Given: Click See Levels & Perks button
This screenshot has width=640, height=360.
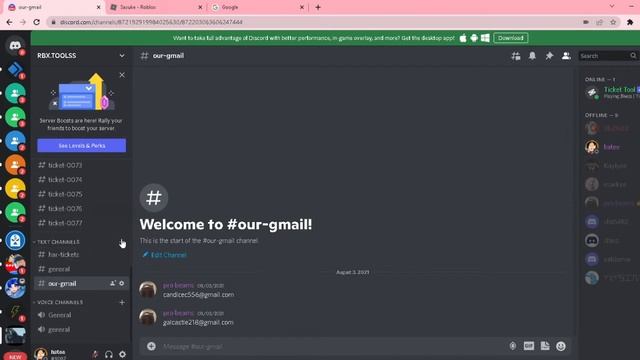Looking at the screenshot, I should point(82,146).
